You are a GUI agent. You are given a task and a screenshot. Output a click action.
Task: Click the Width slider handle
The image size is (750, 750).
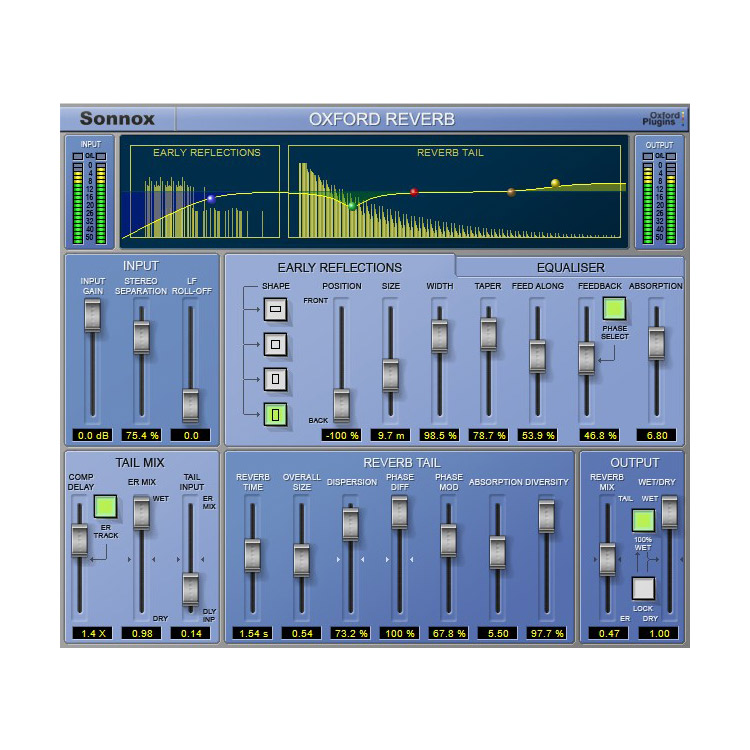pyautogui.click(x=440, y=337)
